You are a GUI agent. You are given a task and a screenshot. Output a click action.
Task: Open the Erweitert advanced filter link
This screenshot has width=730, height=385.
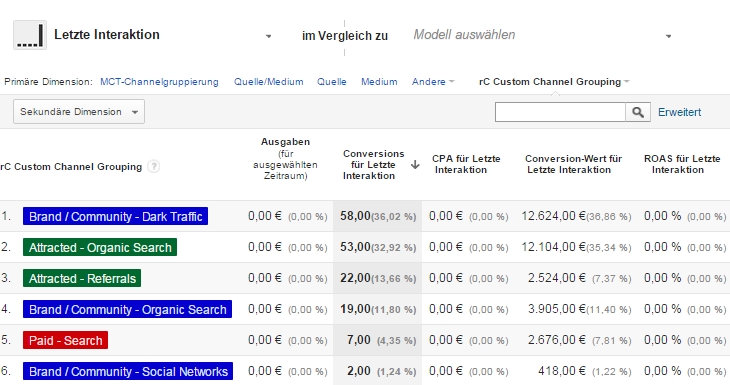(679, 112)
